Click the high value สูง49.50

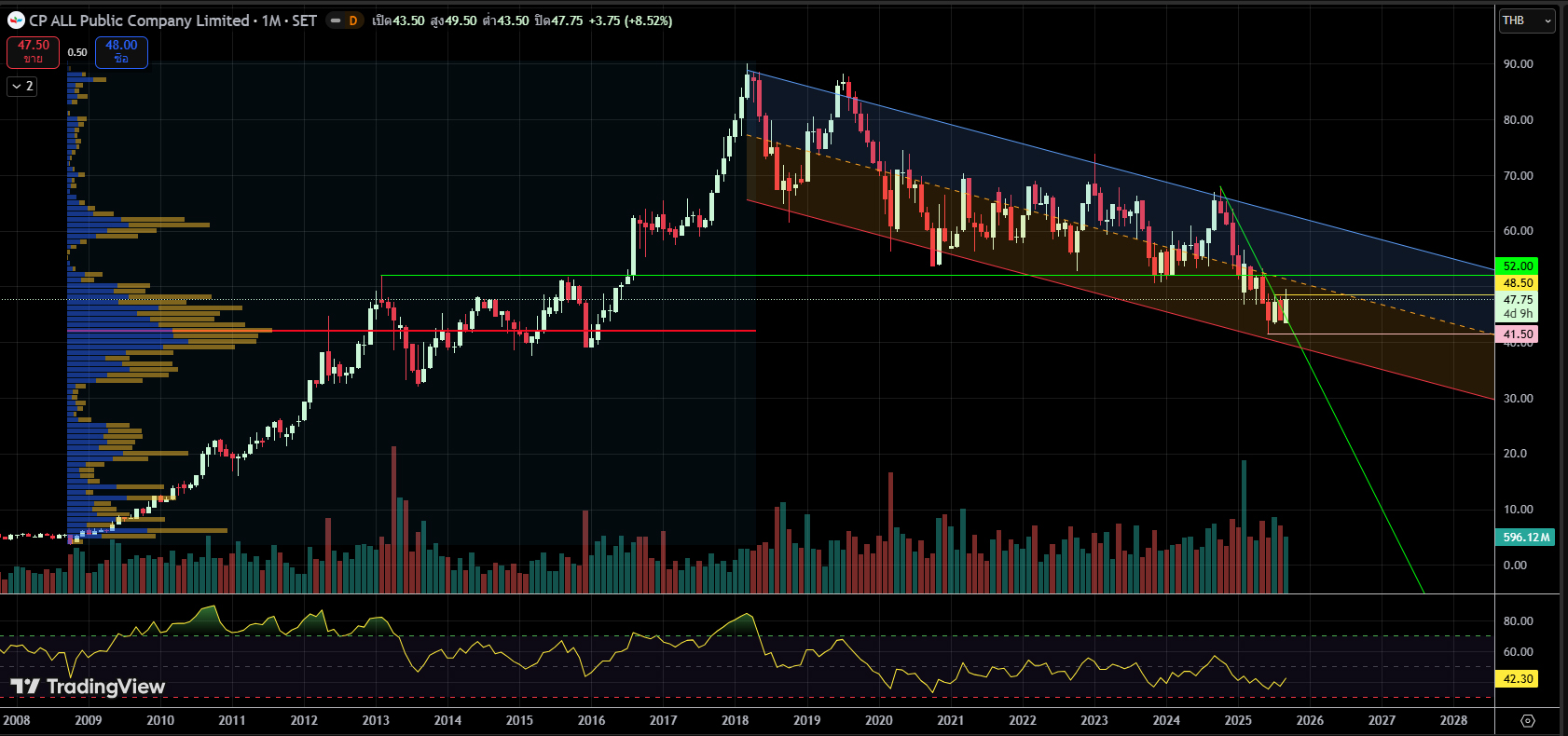click(x=453, y=20)
